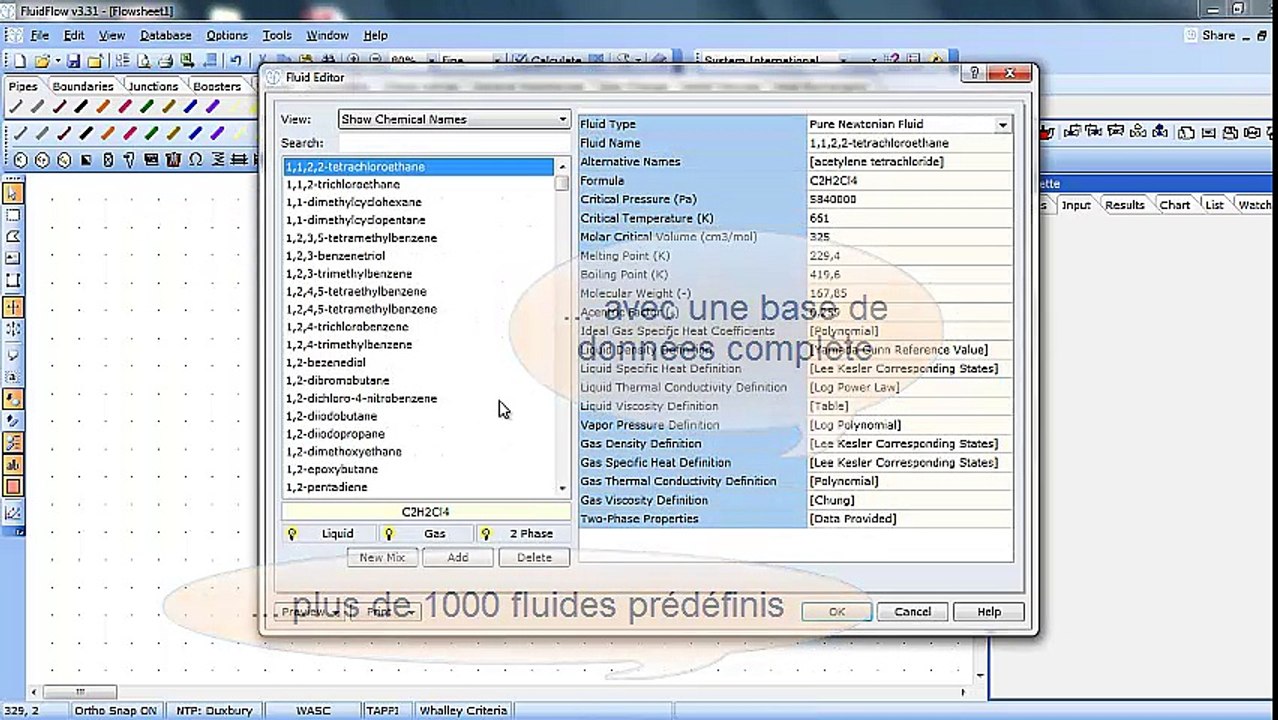Switch to the List tab
The image size is (1278, 720).
click(1214, 205)
